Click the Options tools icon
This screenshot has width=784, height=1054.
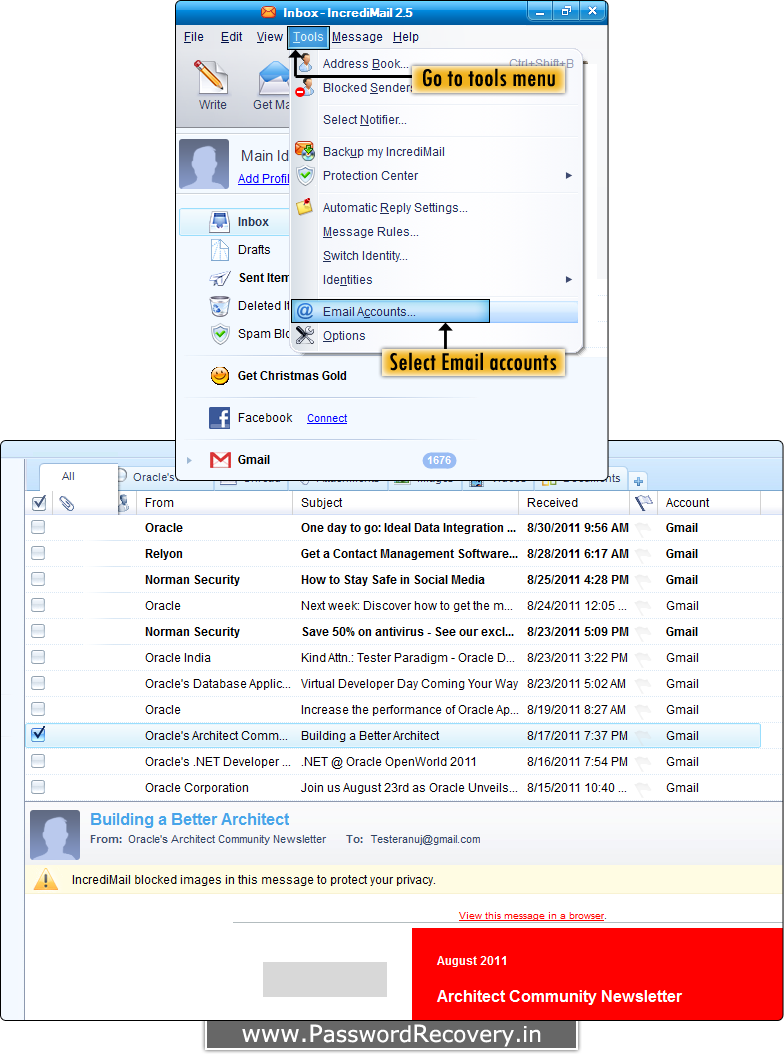coord(305,335)
